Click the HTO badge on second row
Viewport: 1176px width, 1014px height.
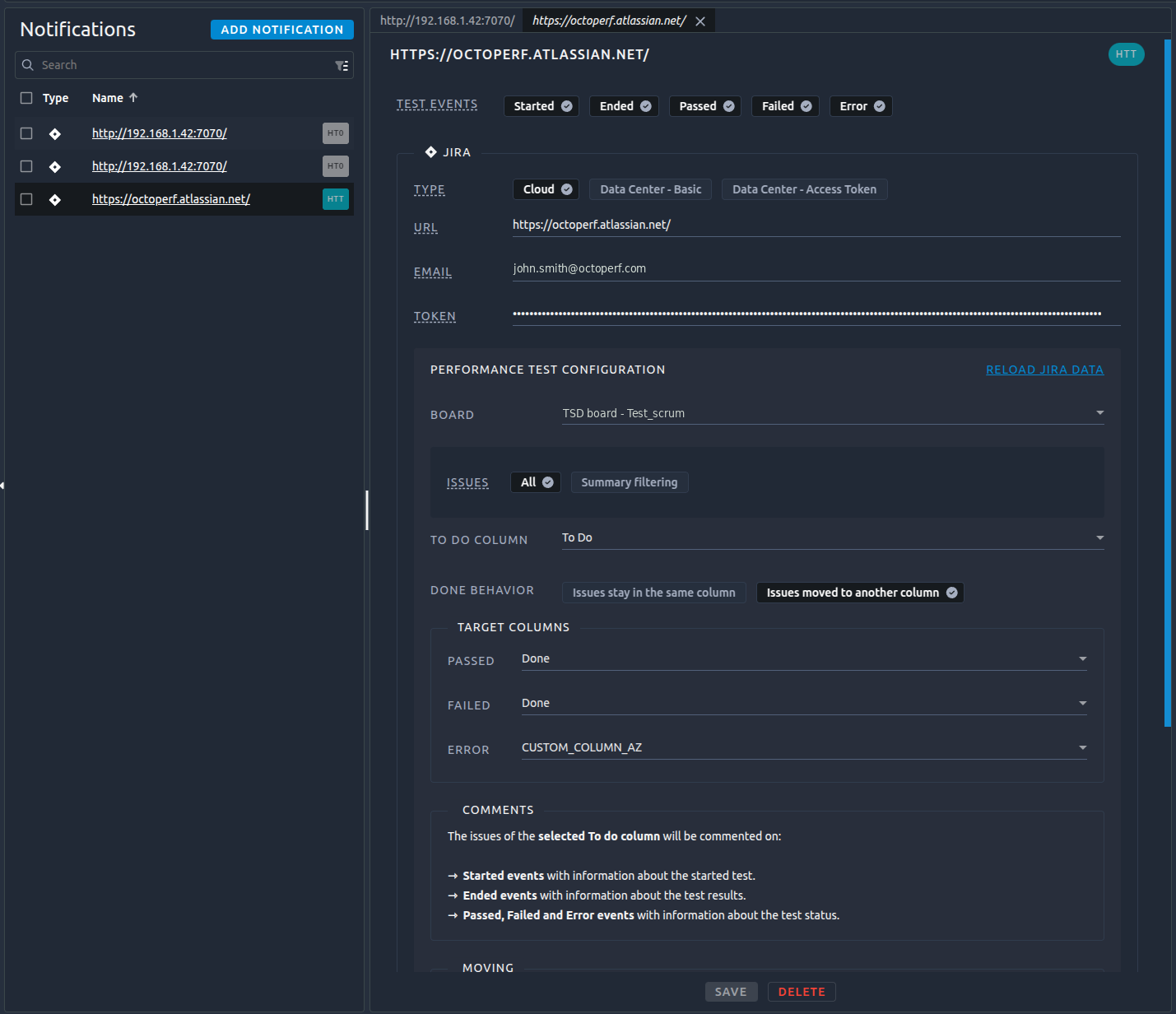336,166
